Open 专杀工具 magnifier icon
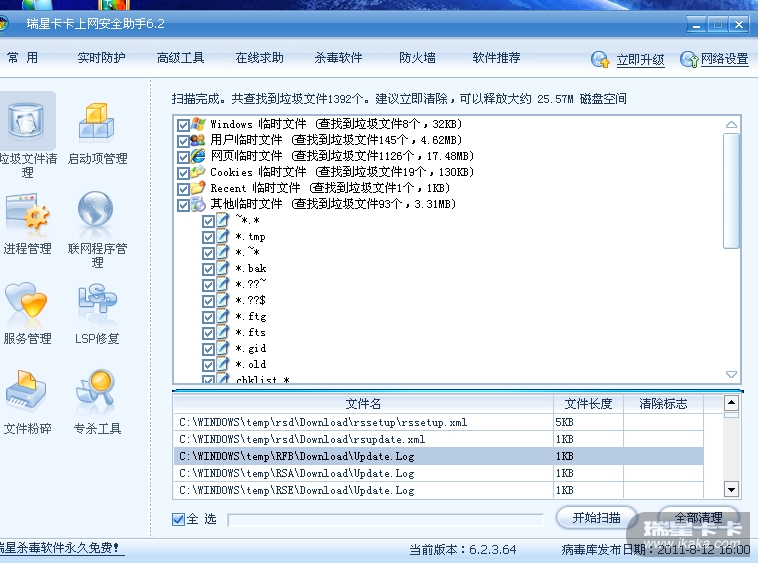 coord(96,389)
